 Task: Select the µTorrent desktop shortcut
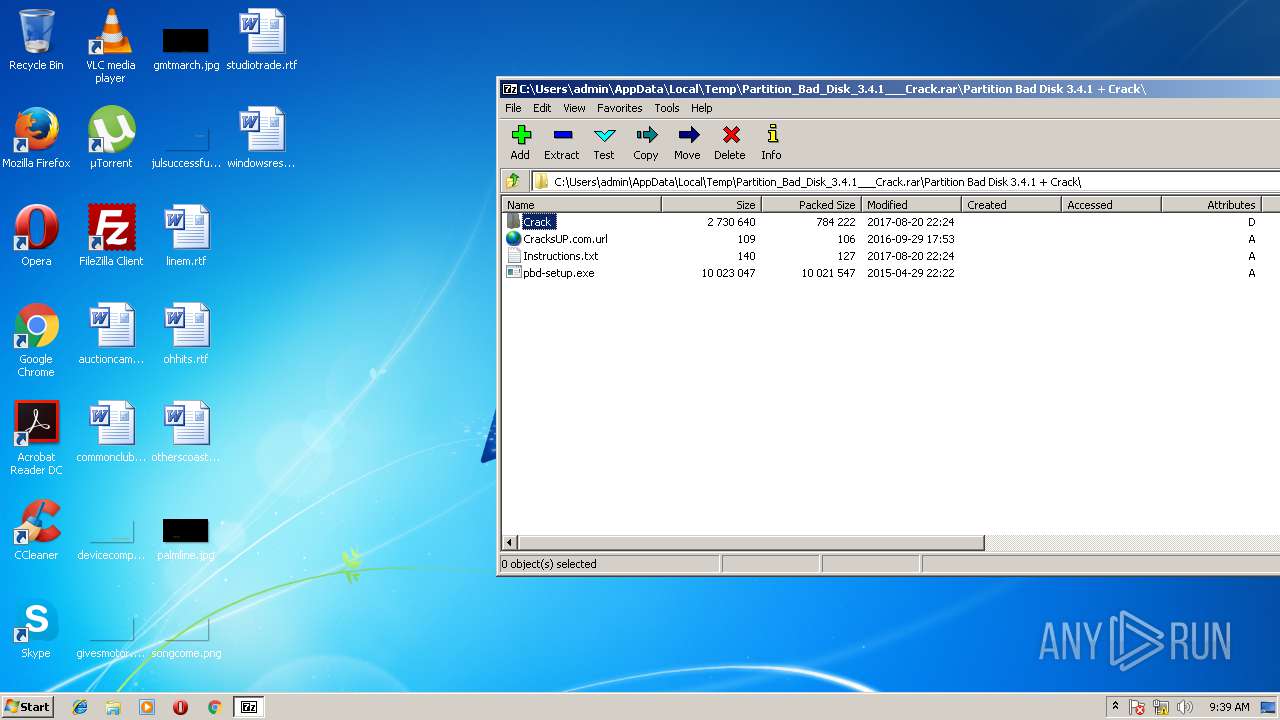point(110,138)
